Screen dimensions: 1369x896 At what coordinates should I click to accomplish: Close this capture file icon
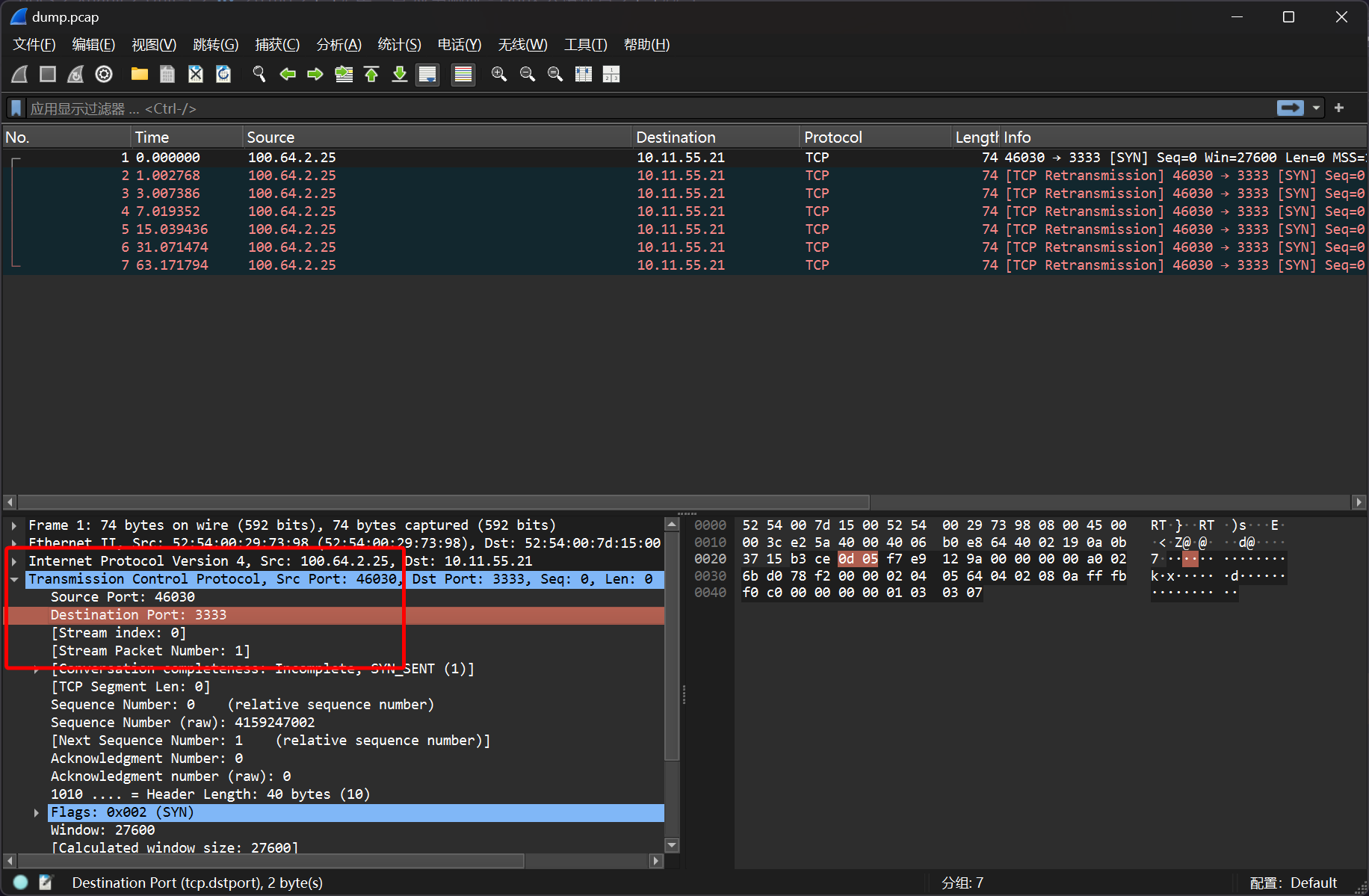tap(195, 74)
